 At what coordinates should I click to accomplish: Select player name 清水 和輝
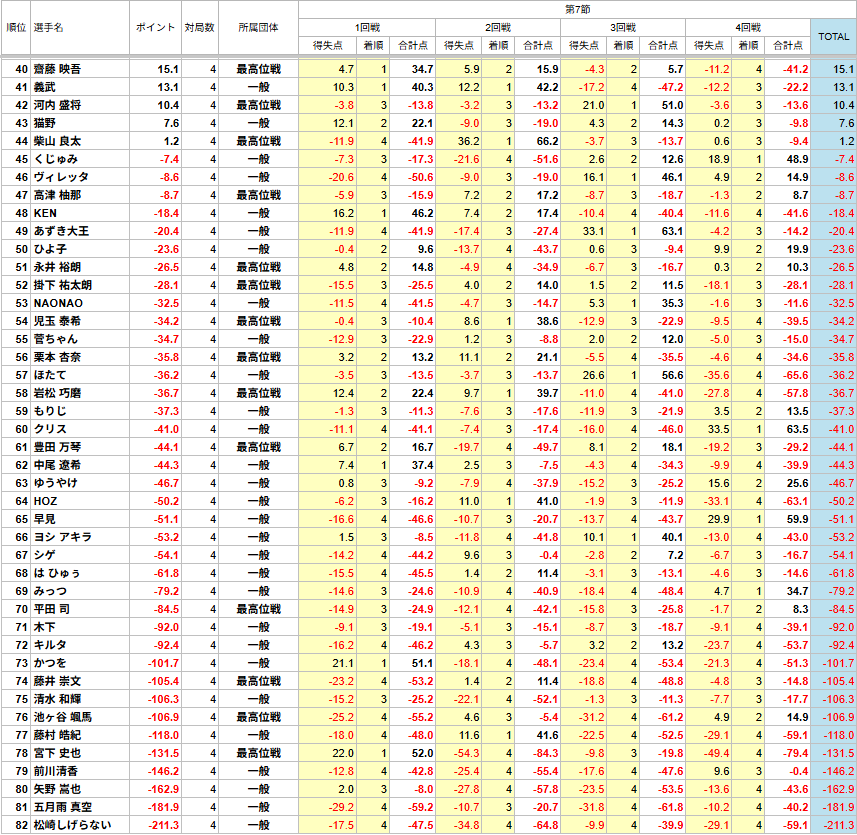tap(57, 700)
